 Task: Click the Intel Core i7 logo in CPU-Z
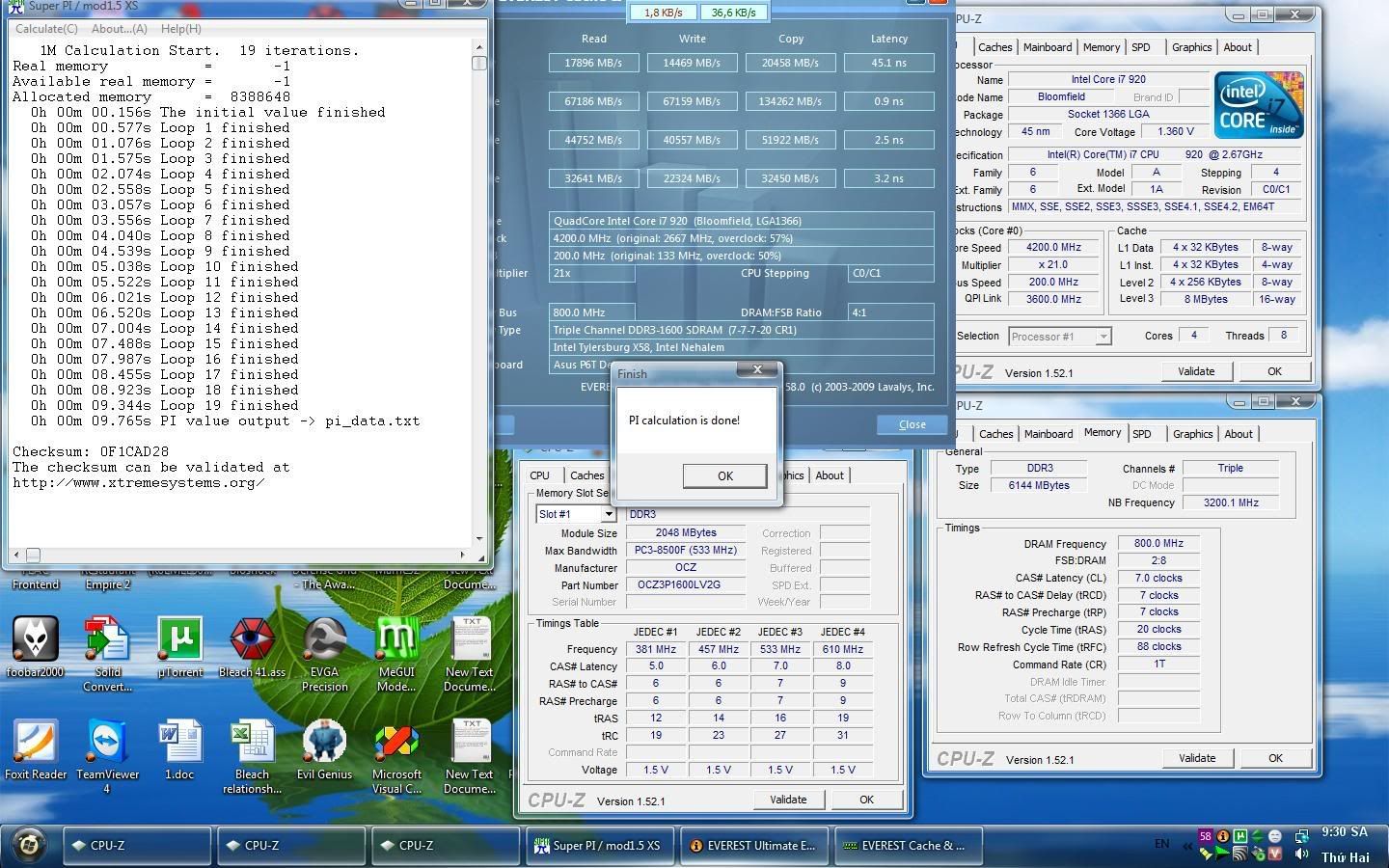pos(1259,105)
